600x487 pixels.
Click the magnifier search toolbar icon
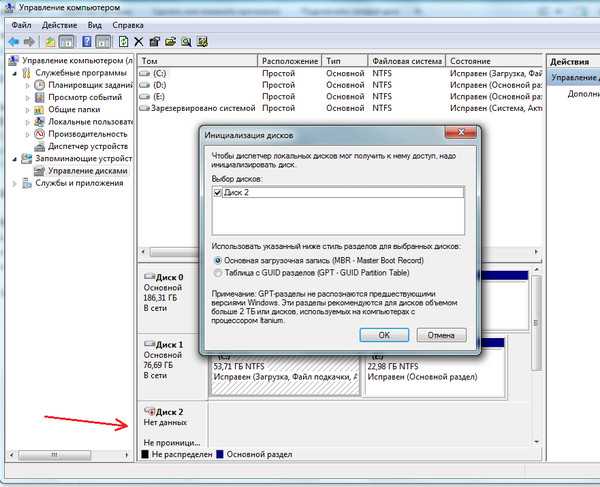(186, 42)
